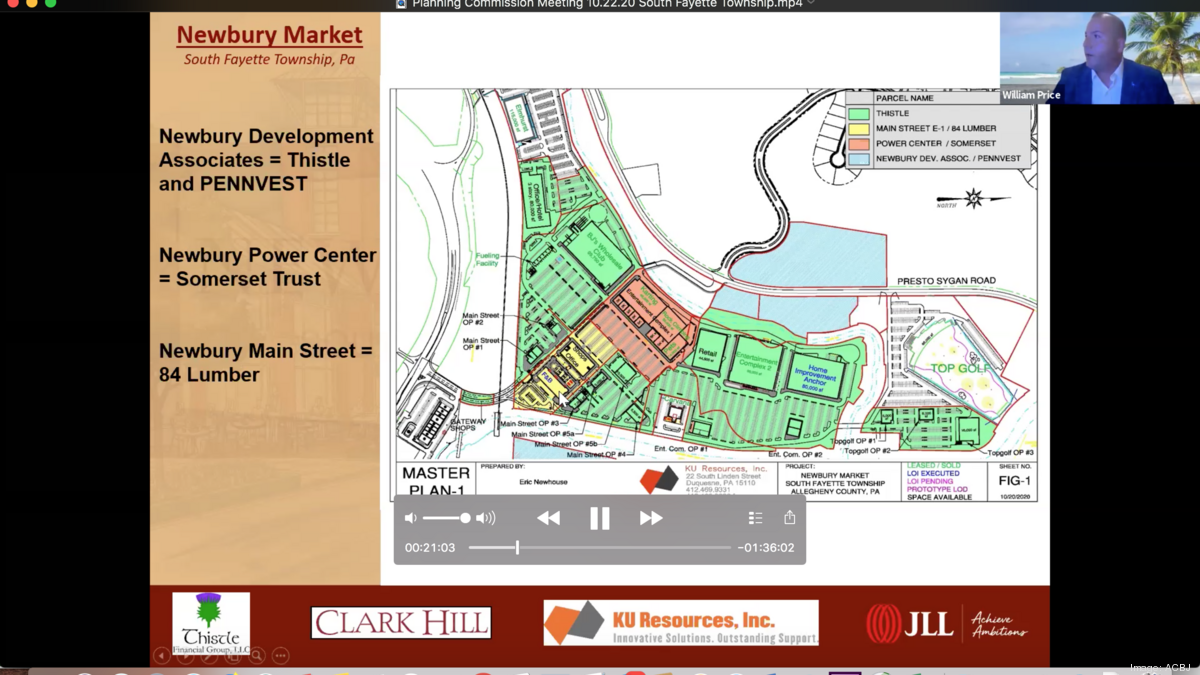Viewport: 1200px width, 675px height.
Task: Click the South Fayette Township, Pa subtitle
Action: point(270,60)
